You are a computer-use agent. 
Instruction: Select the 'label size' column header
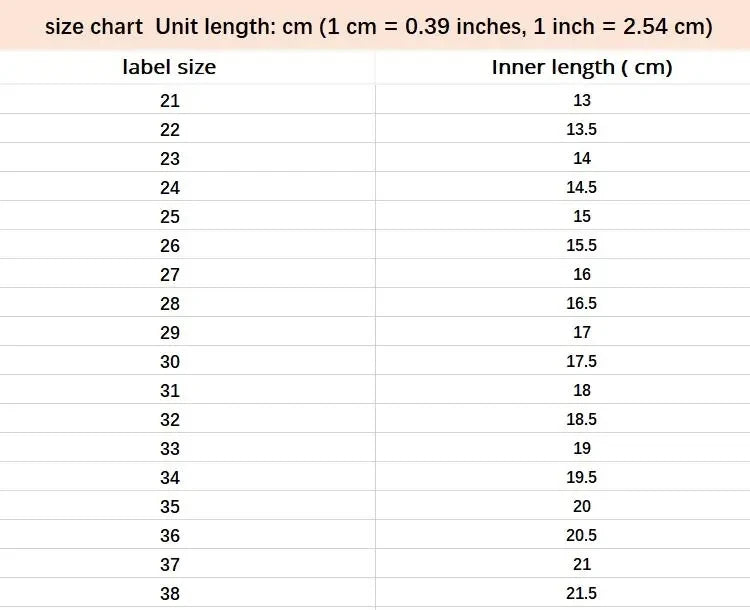(169, 68)
